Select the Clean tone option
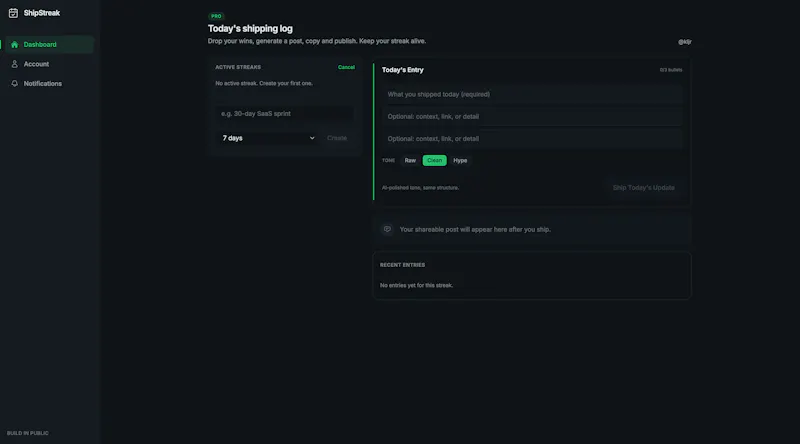This screenshot has height=444, width=800. (435, 160)
